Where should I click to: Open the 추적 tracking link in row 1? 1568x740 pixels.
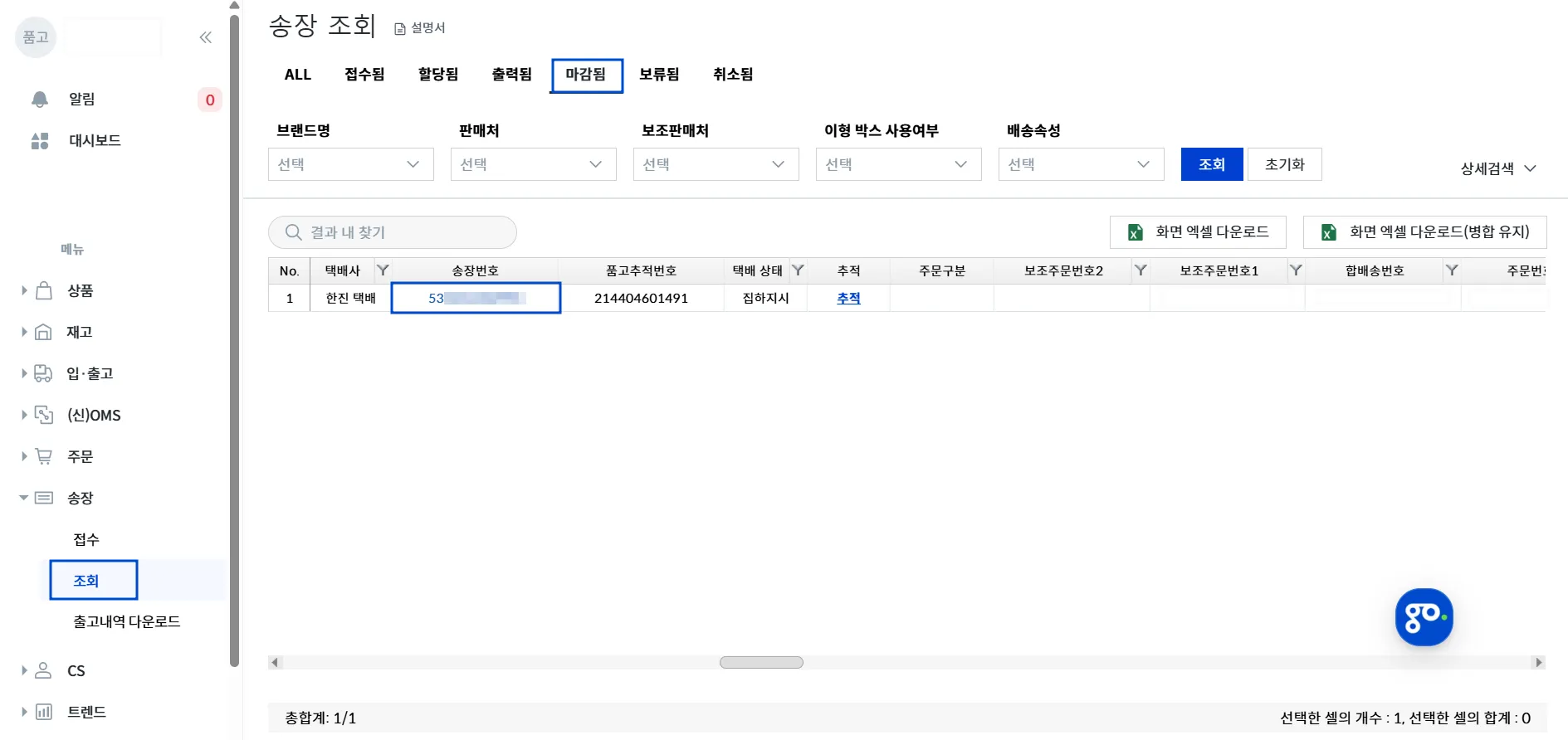[848, 298]
